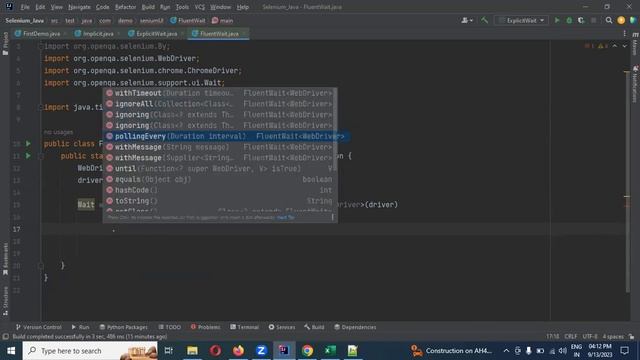Pick the equals(Object obj) suggestion

pos(220,179)
